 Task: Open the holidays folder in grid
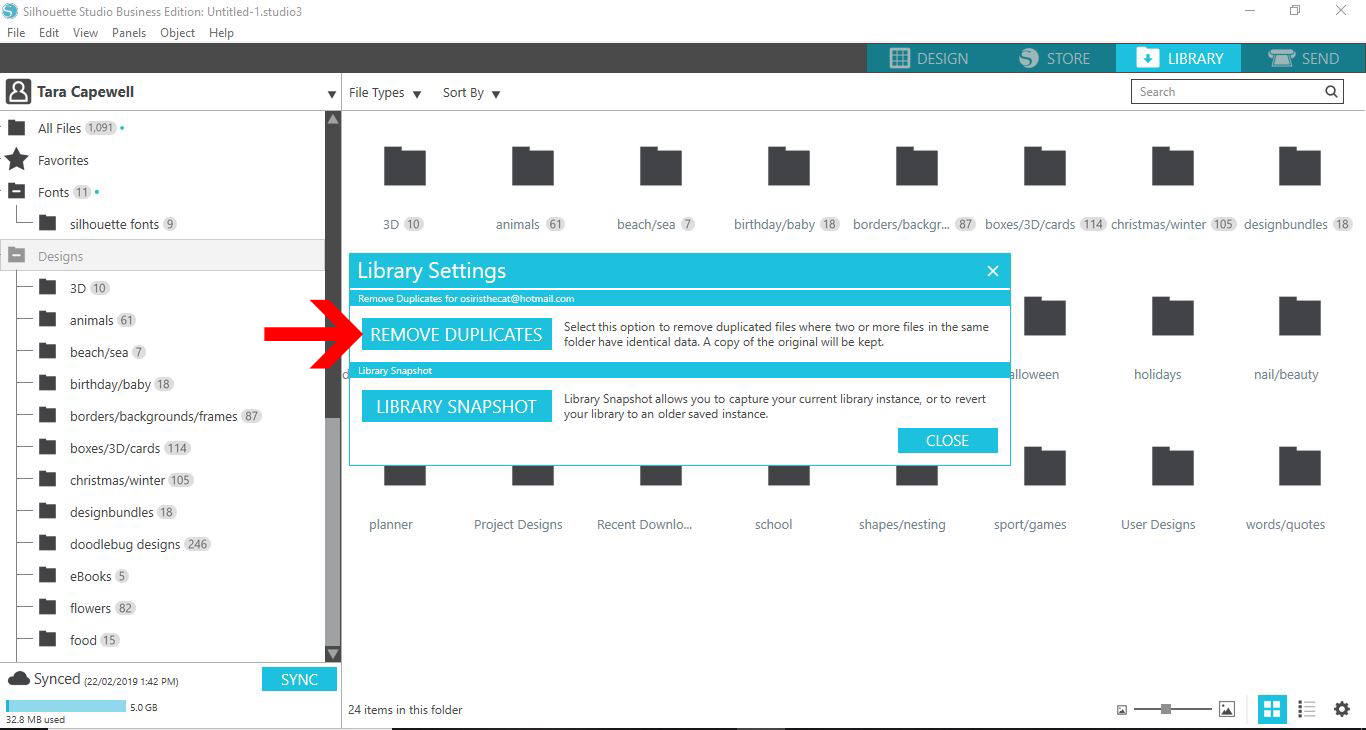click(1173, 316)
